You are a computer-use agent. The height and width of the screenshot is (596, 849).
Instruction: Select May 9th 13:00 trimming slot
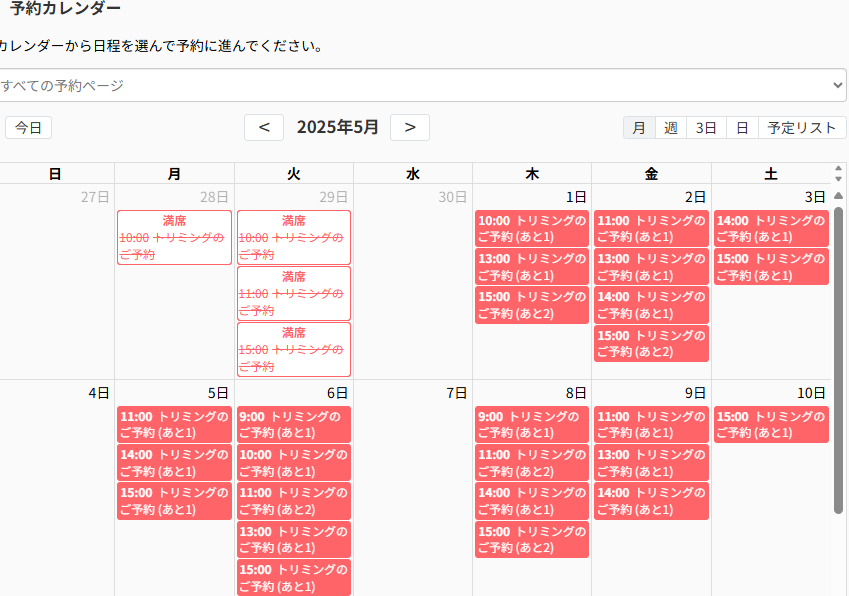click(x=651, y=462)
